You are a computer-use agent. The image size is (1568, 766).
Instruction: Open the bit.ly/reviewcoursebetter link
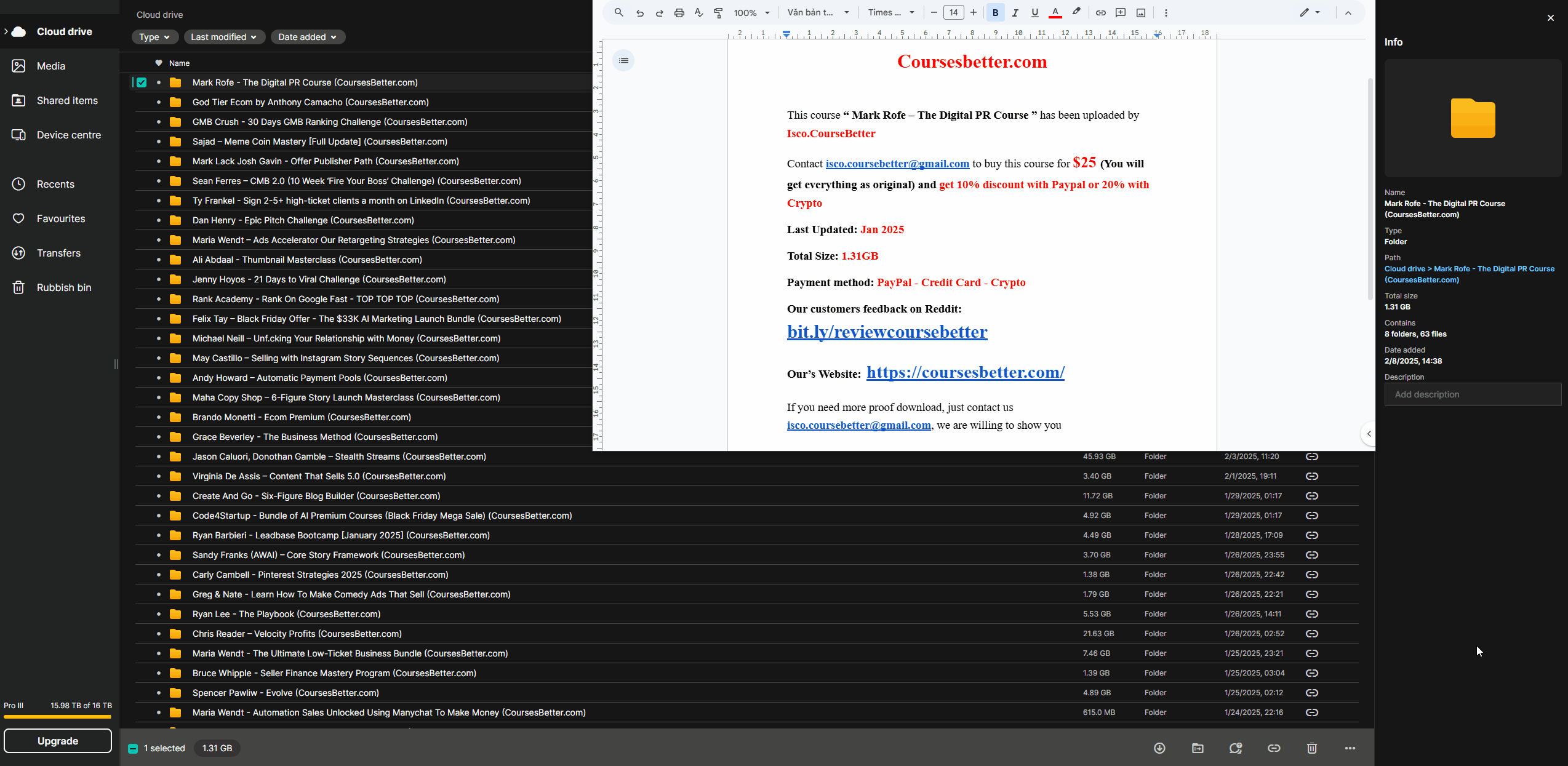[x=887, y=332]
